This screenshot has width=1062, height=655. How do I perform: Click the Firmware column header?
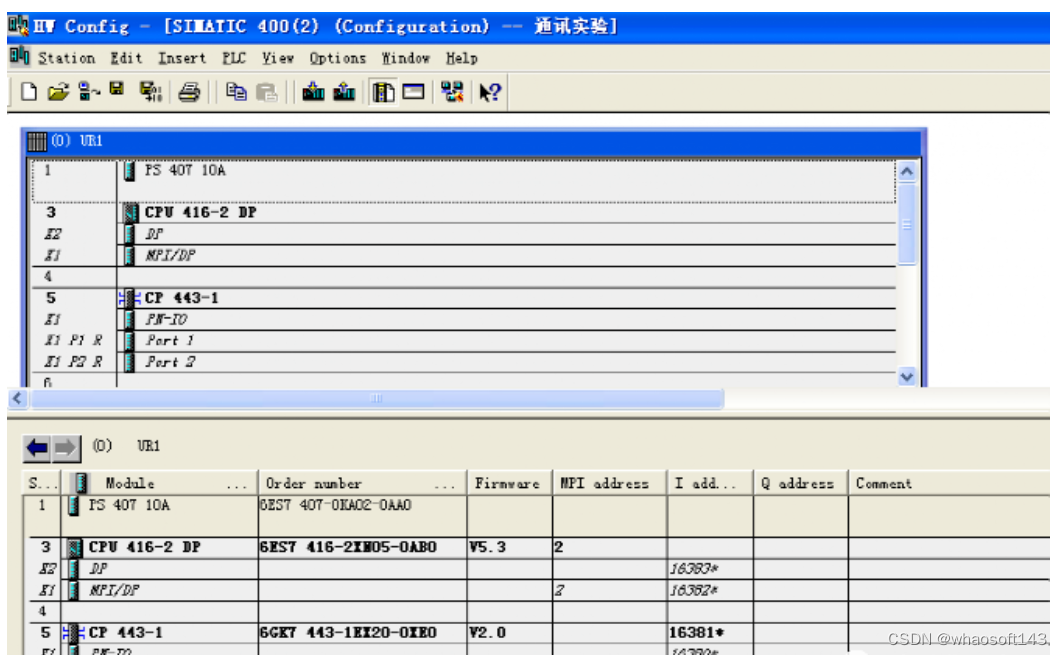click(x=509, y=483)
